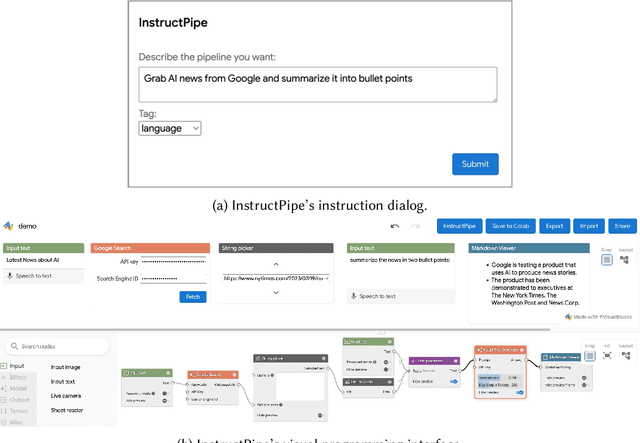Screen dimensions: 640x443
Task: Click the Fit icon in the graph editor
Action: (607, 356)
